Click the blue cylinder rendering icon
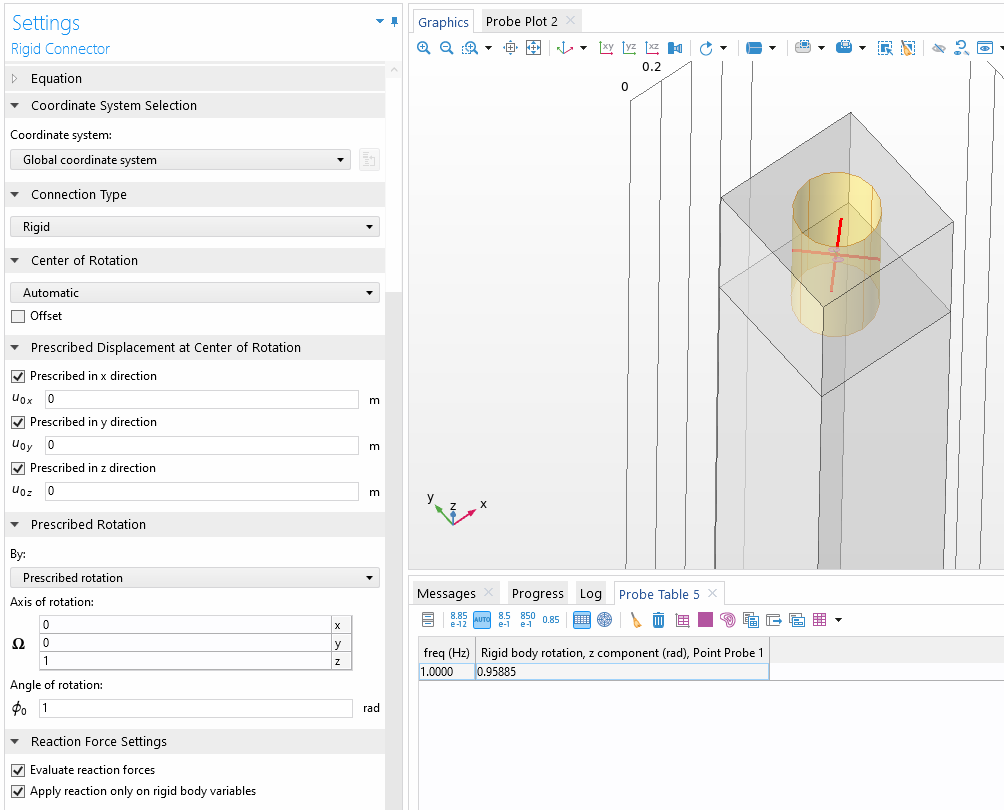 pos(754,48)
